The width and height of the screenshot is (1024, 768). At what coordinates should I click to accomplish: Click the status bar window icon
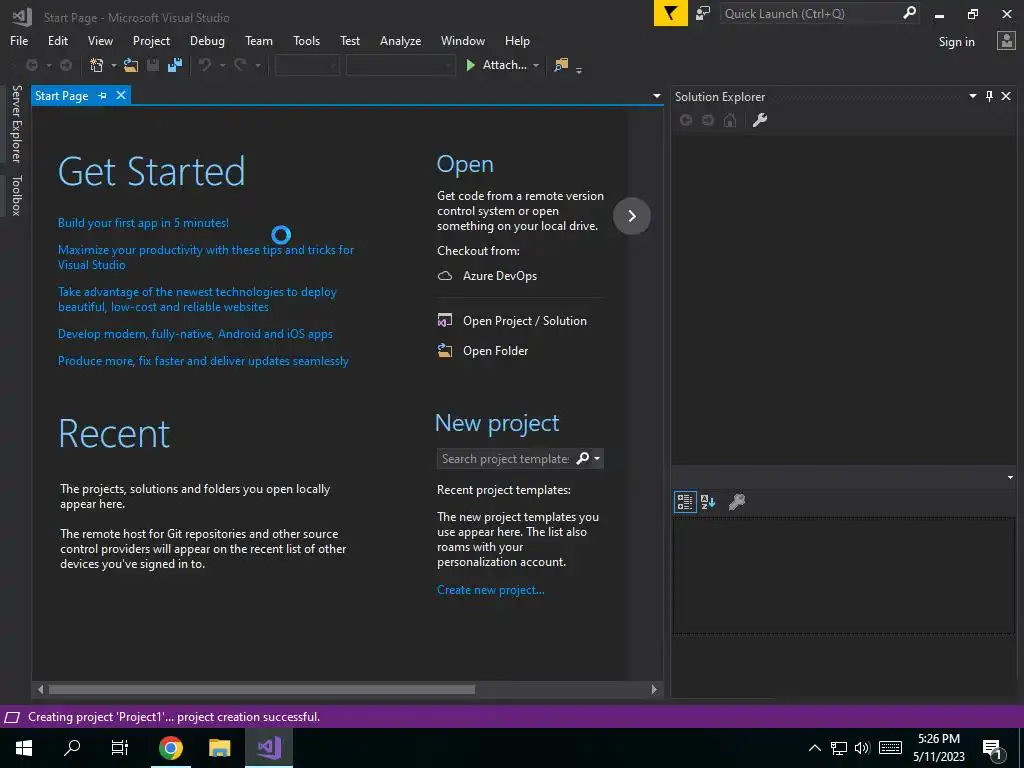point(12,717)
